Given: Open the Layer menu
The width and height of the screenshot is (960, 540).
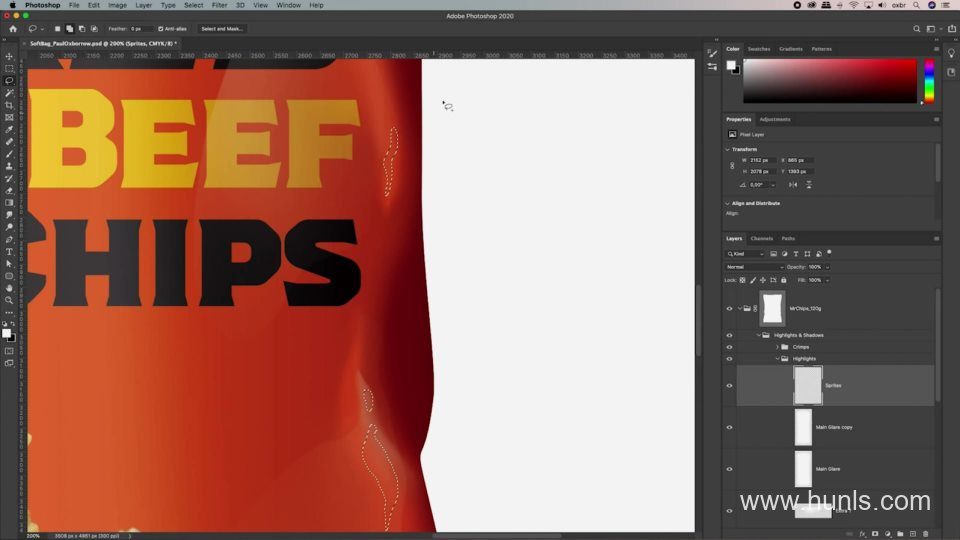Looking at the screenshot, I should pyautogui.click(x=143, y=5).
